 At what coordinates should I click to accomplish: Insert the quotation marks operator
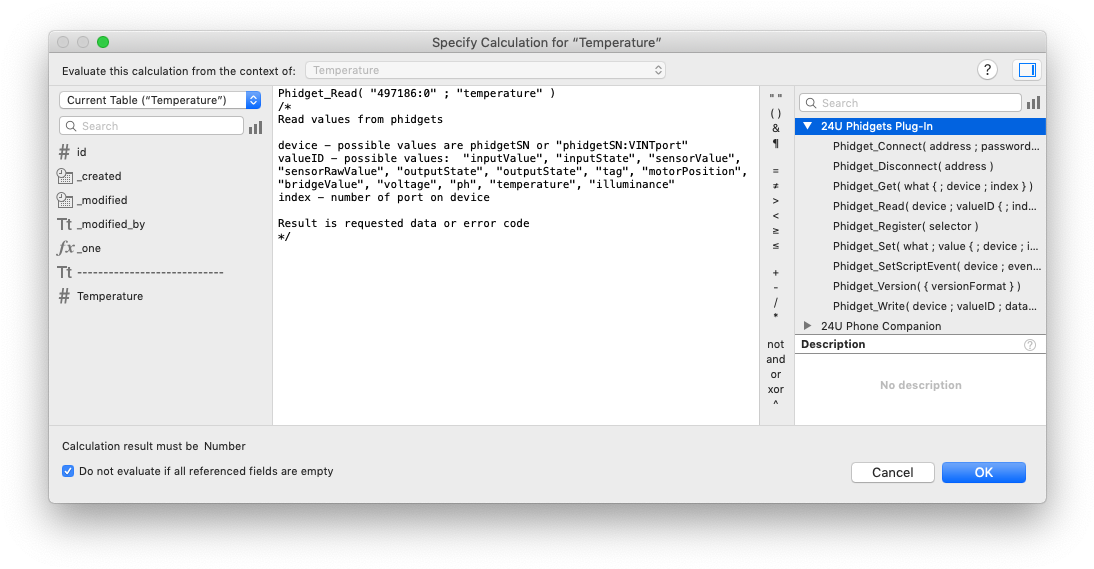pos(776,98)
